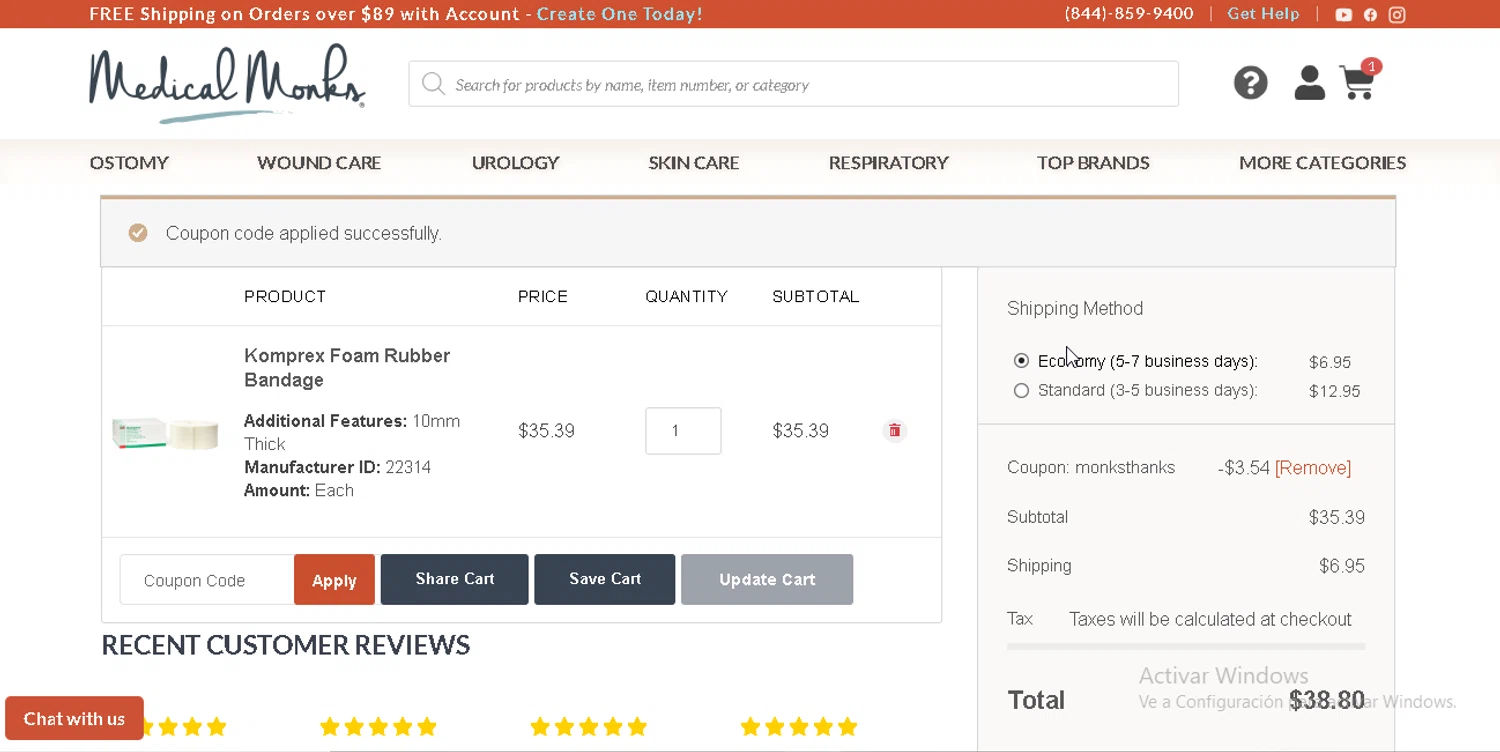Click the Manufacturer ID 22314 text
The width and height of the screenshot is (1500, 752).
coord(337,467)
